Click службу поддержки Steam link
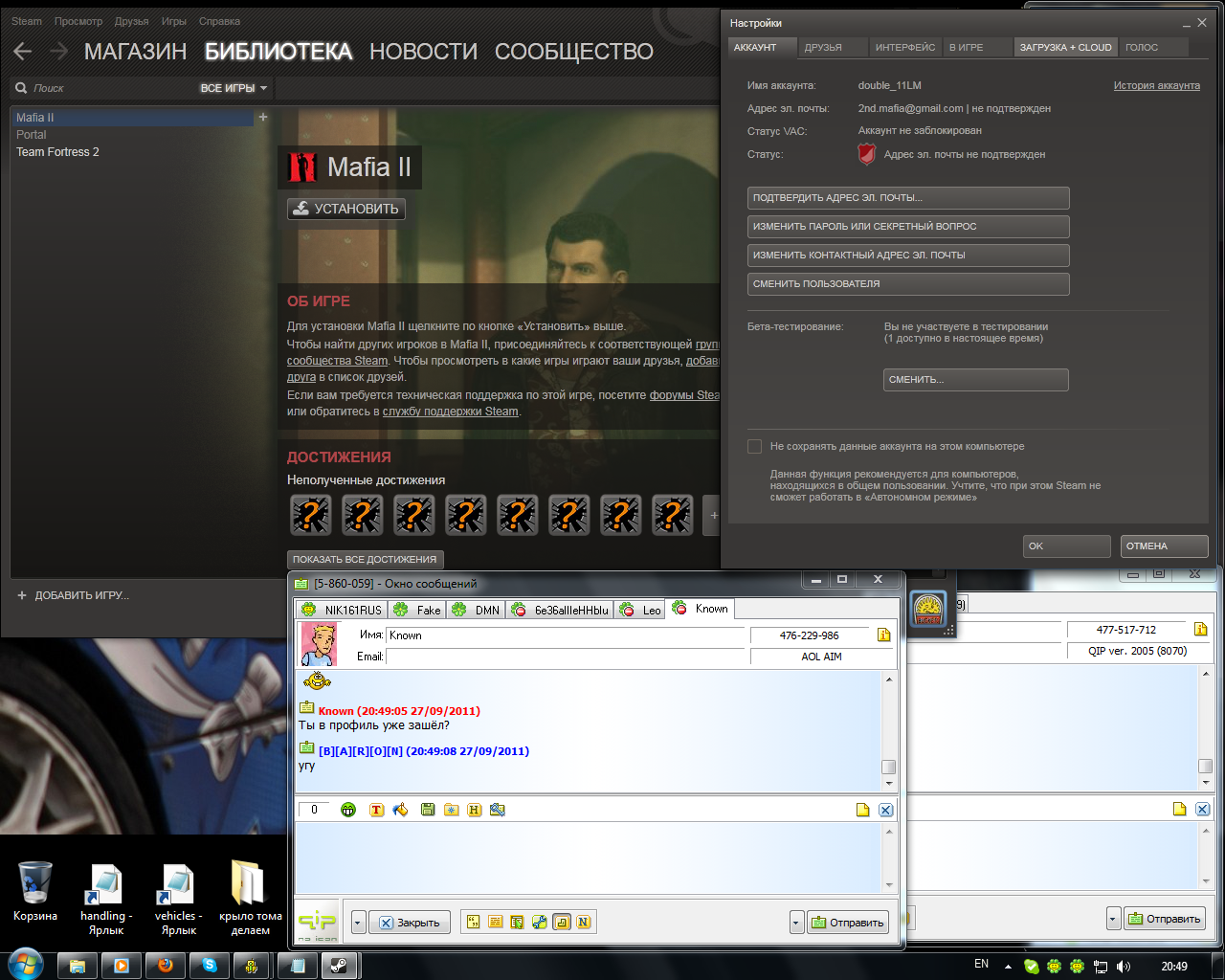The height and width of the screenshot is (980, 1225). 451,412
